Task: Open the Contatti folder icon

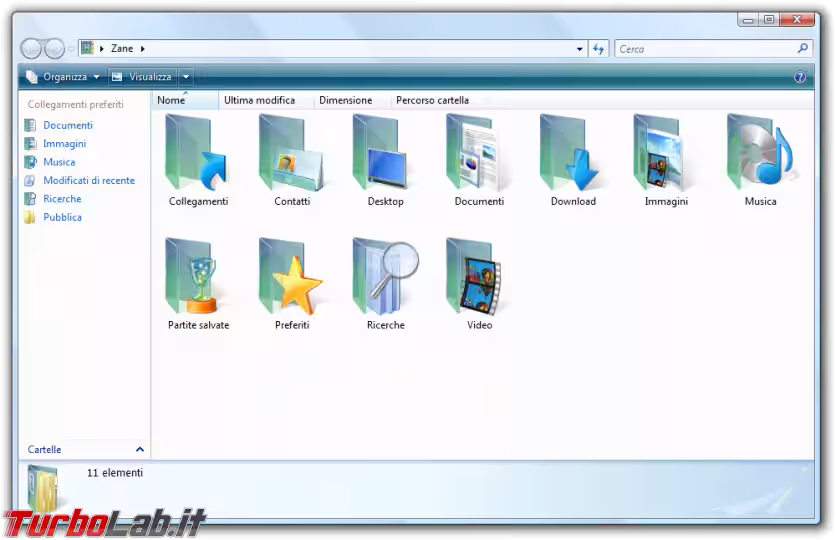Action: (291, 155)
